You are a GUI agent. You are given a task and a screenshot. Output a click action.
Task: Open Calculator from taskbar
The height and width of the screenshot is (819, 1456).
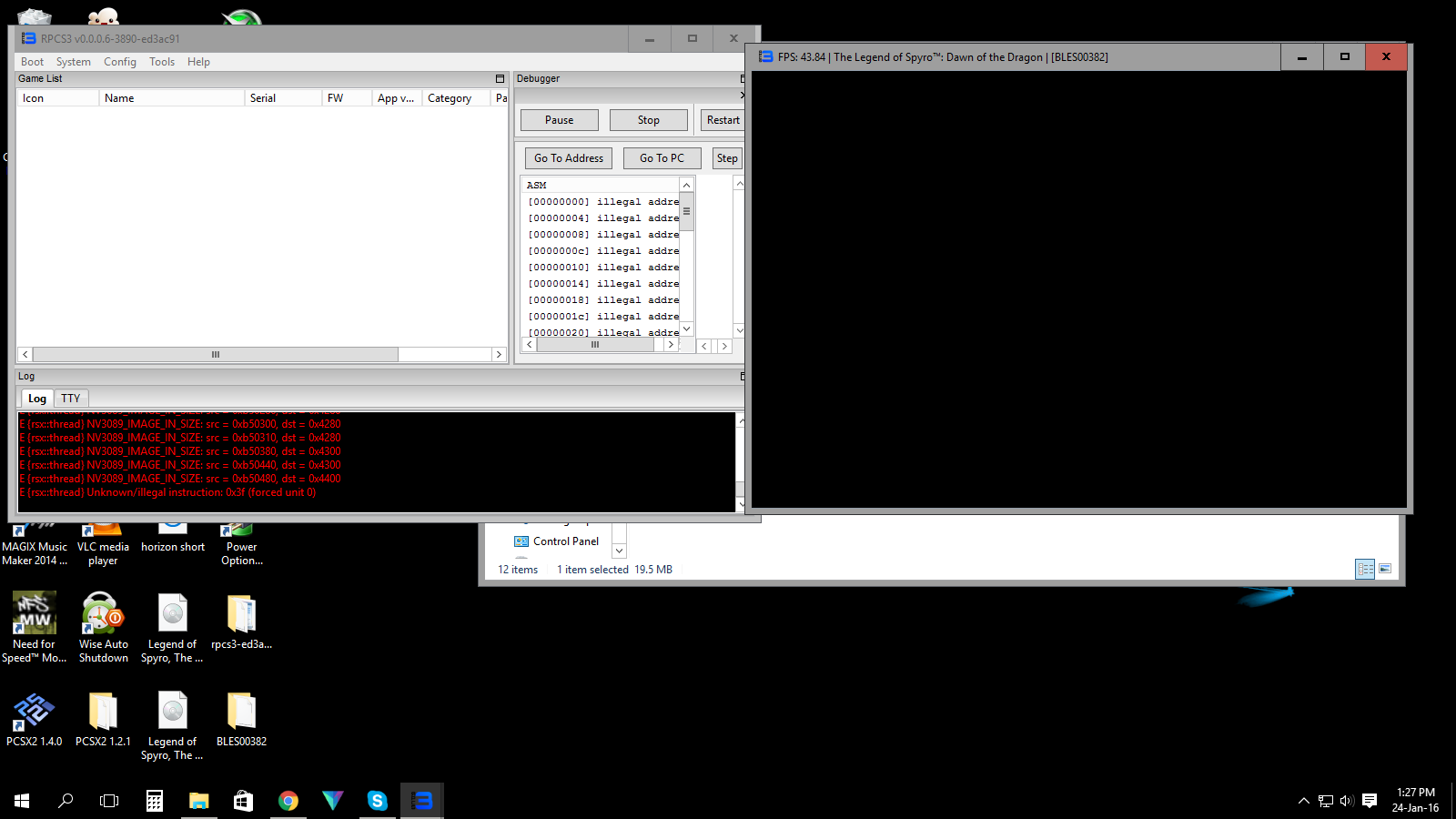click(155, 801)
